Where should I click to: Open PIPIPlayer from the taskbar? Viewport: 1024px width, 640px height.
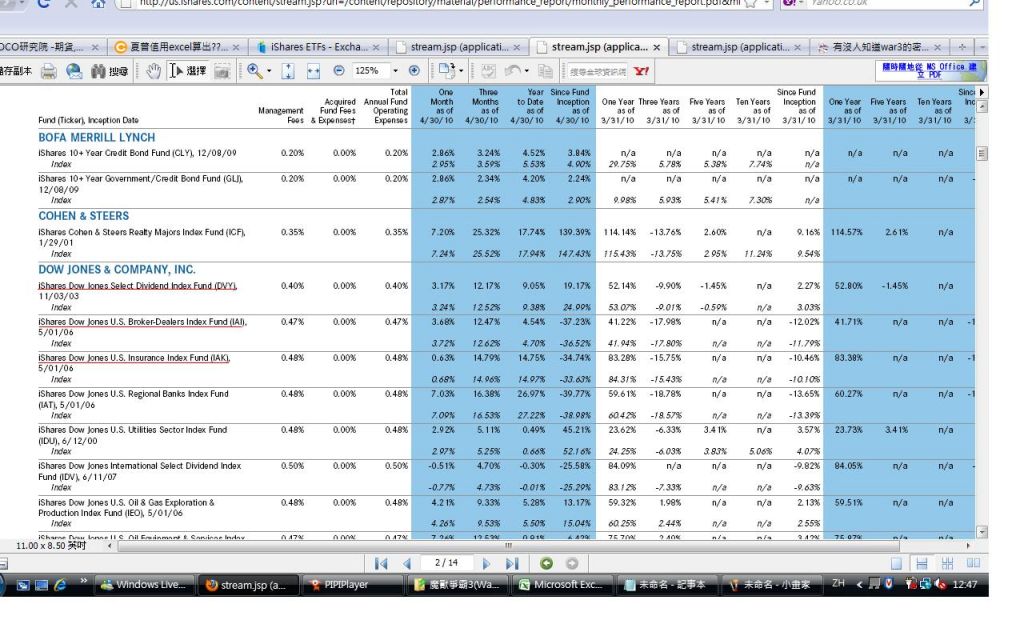click(351, 585)
